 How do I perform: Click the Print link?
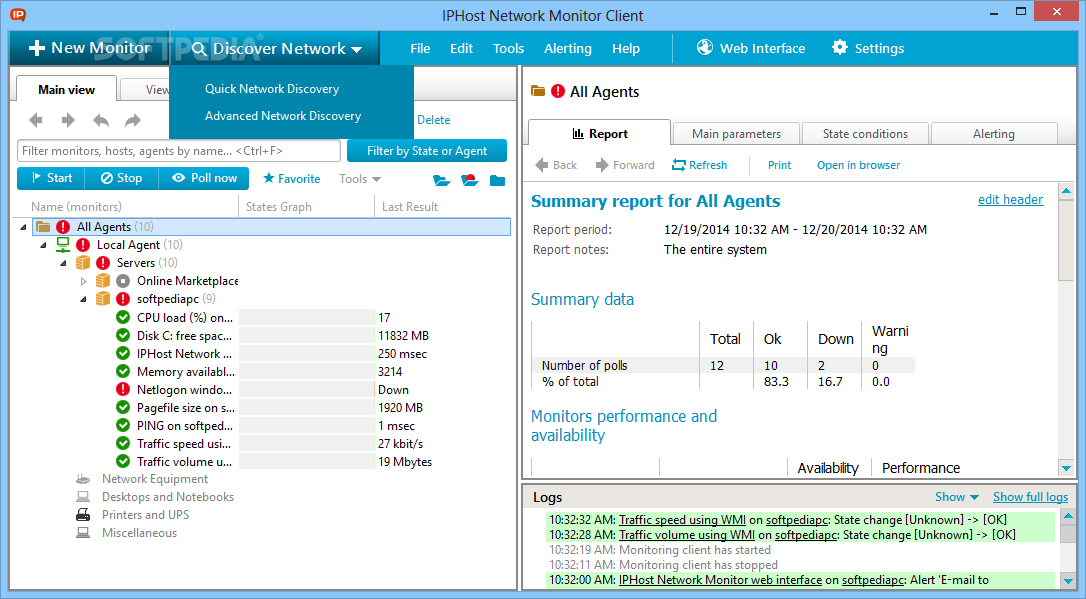(779, 165)
